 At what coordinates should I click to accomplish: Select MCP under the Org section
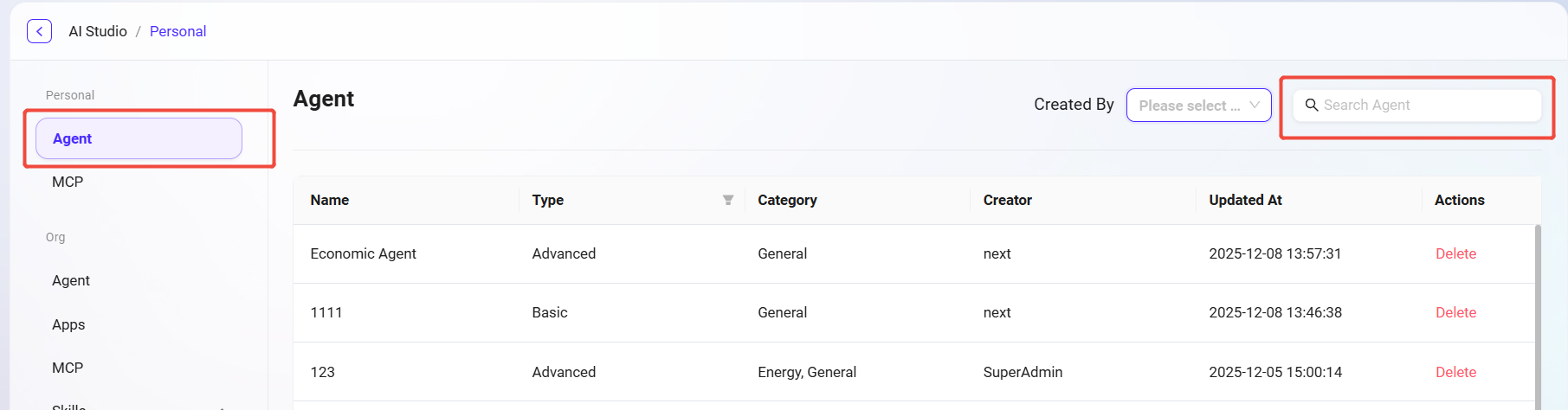click(x=68, y=368)
